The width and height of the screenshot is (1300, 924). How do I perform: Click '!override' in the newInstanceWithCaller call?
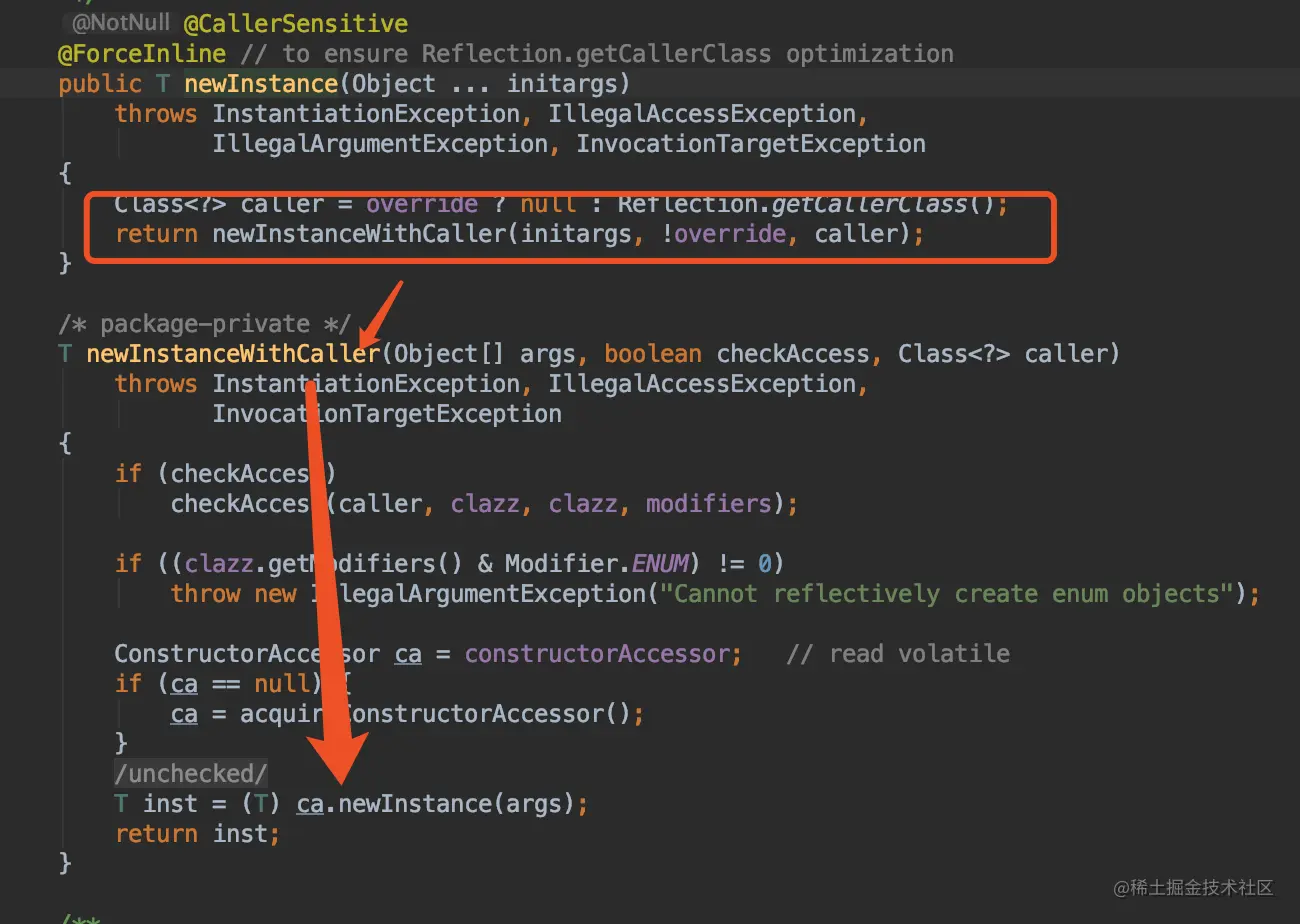(723, 233)
